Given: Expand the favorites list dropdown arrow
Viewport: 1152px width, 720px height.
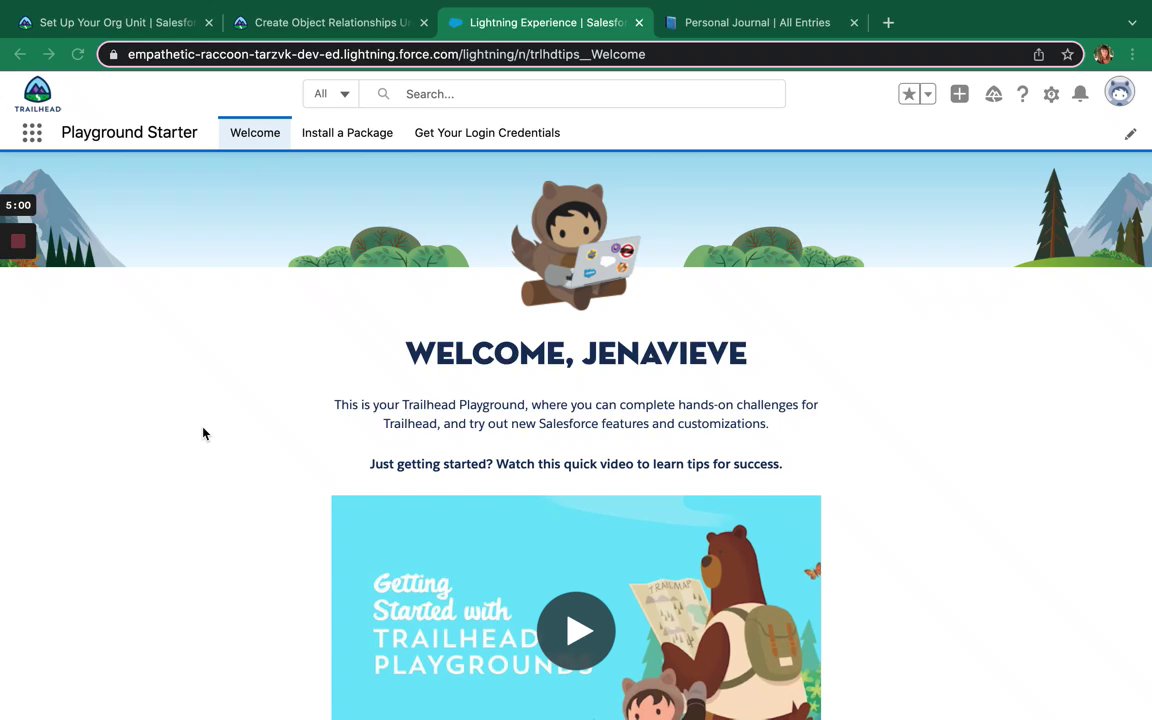Looking at the screenshot, I should pos(928,94).
